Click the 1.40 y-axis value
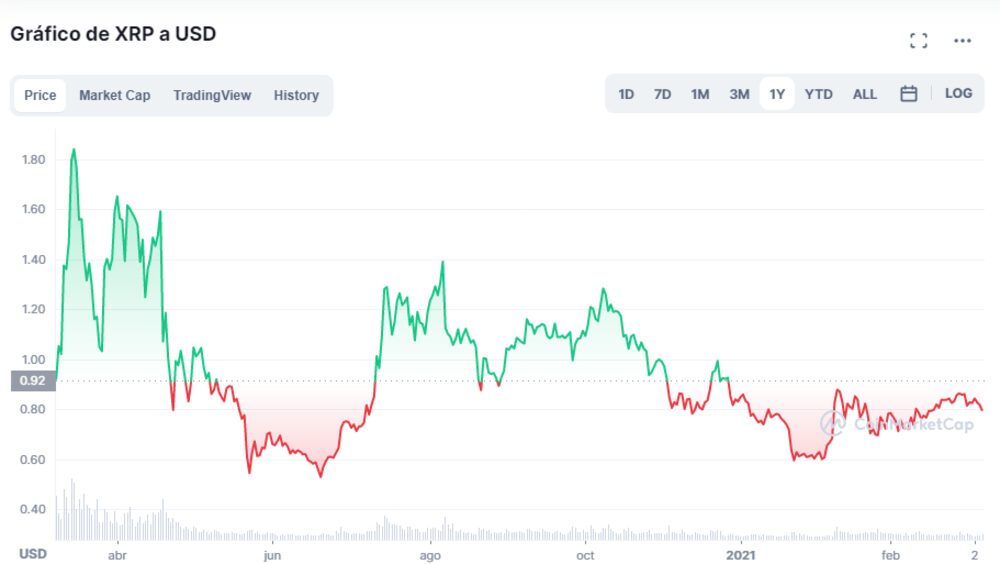This screenshot has width=1000, height=564. click(x=33, y=260)
